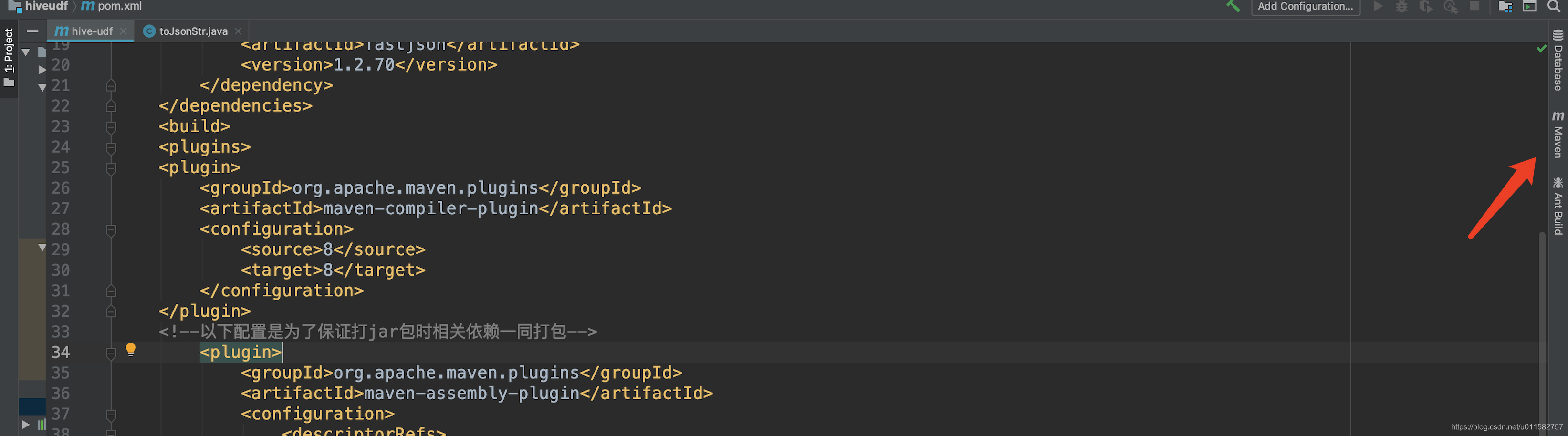
Task: Click the Chinese comment on line 33
Action: tap(378, 332)
